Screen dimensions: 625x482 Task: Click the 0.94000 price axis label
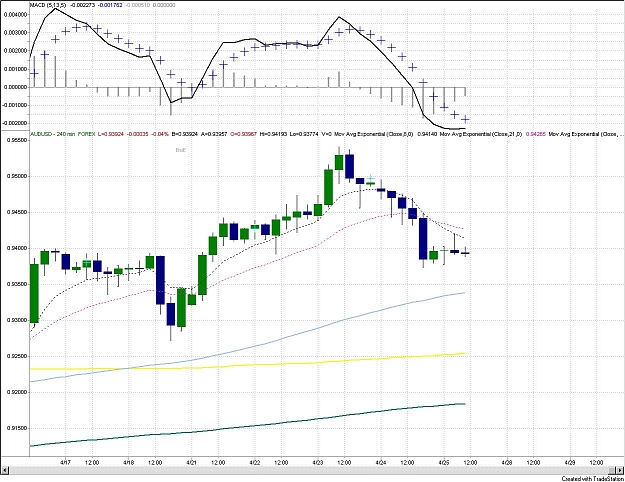tap(17, 248)
